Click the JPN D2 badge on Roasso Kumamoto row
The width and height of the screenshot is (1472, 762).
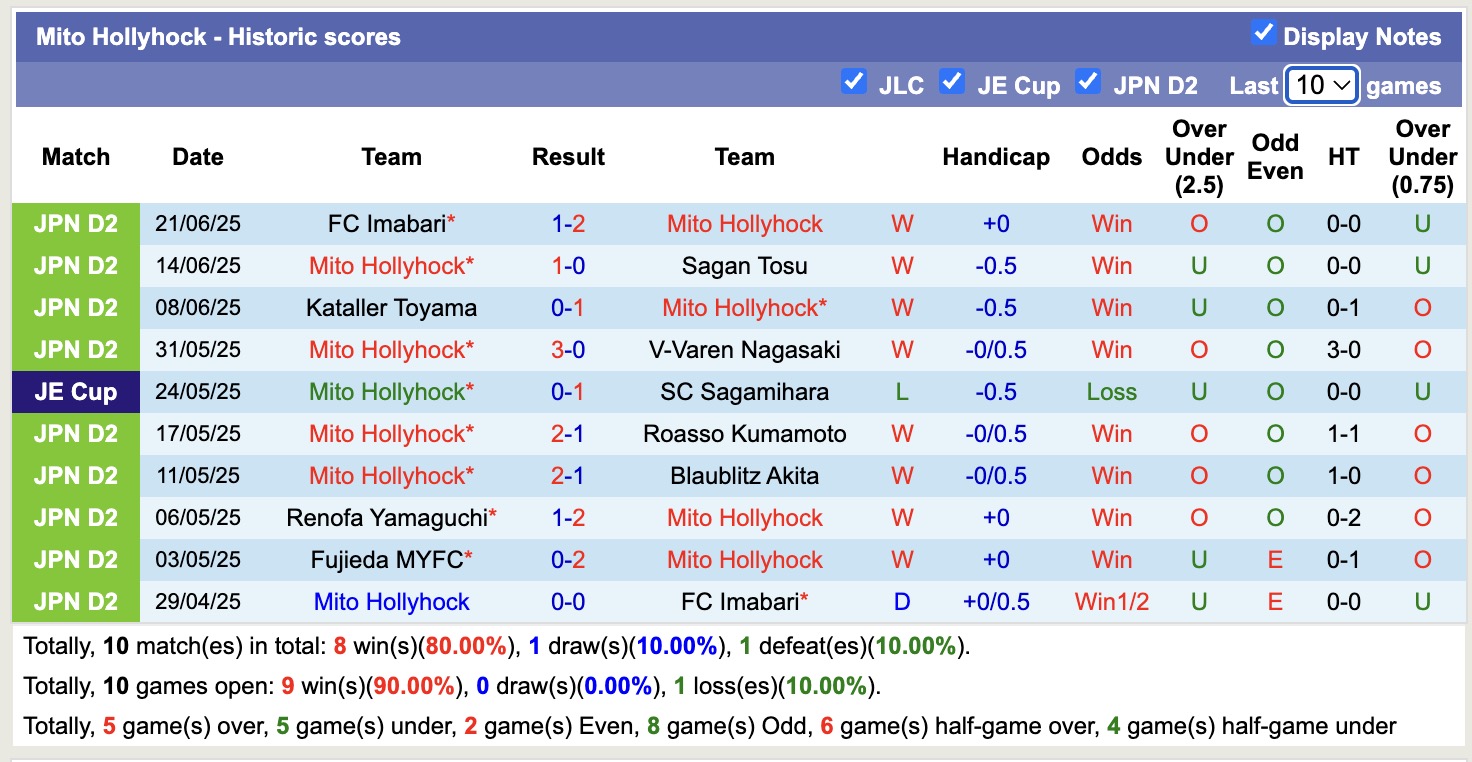[75, 433]
